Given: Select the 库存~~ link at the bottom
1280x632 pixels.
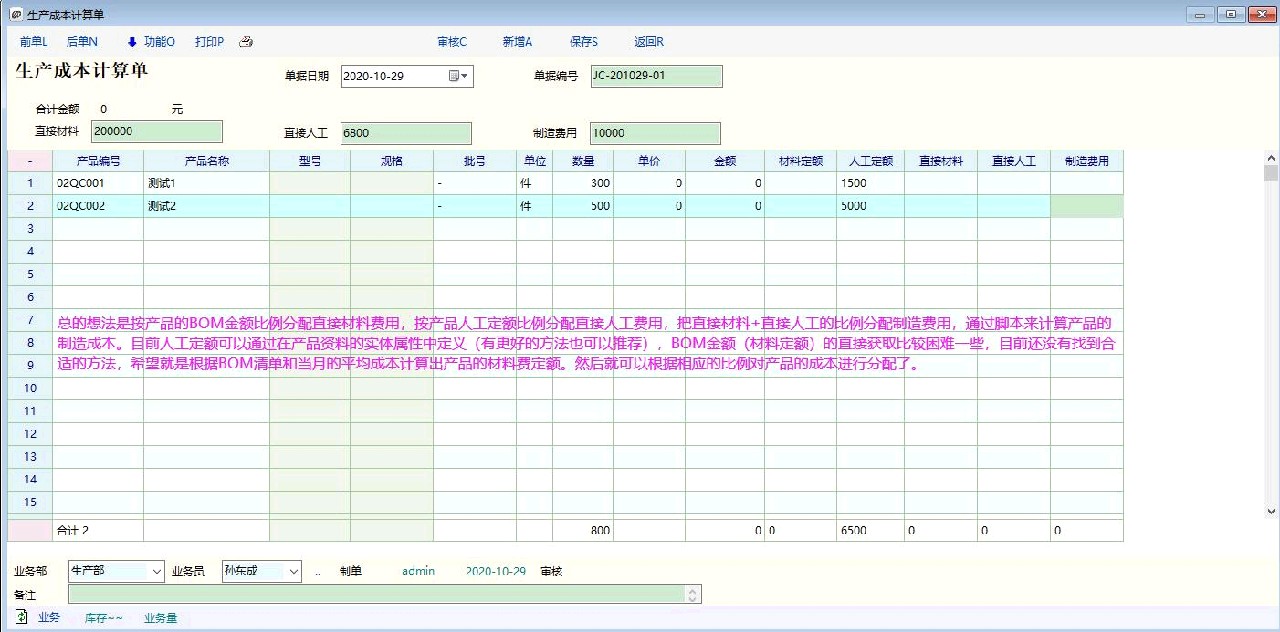Looking at the screenshot, I should click(103, 618).
